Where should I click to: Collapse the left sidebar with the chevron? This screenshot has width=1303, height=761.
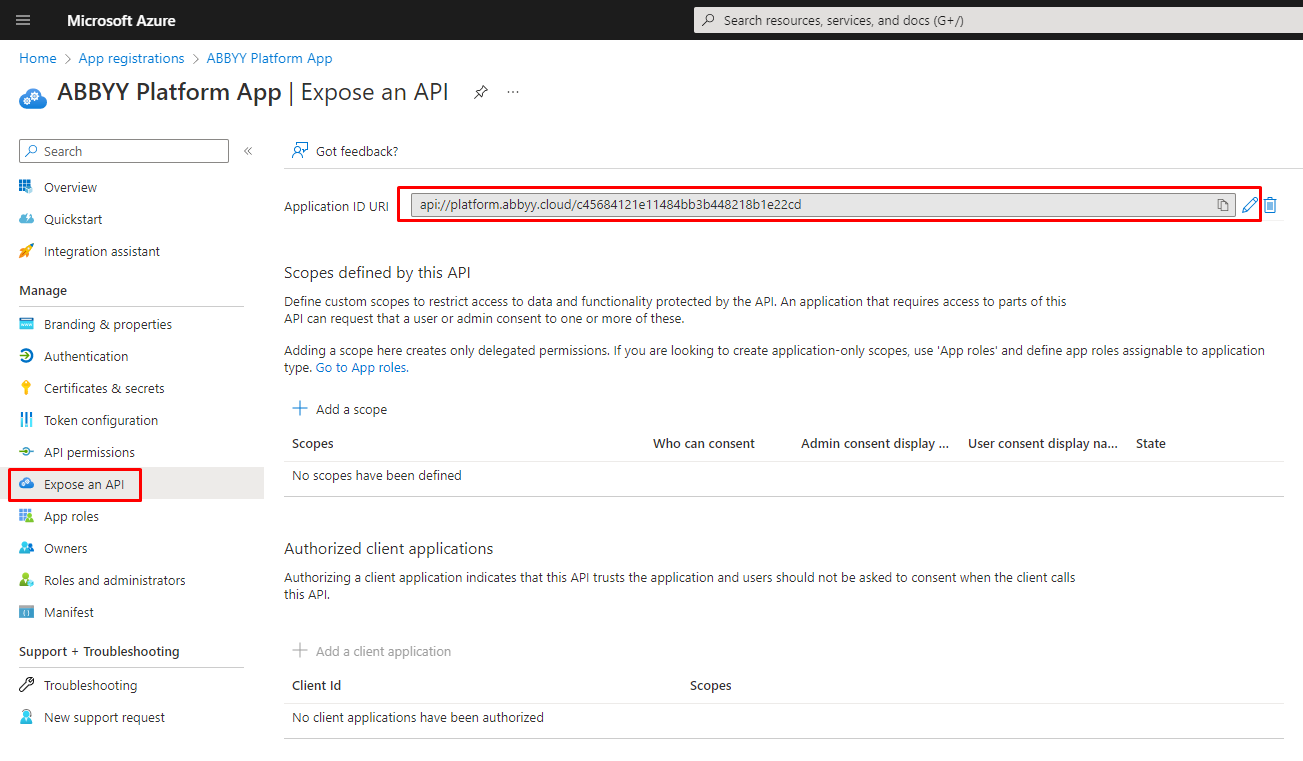pyautogui.click(x=248, y=151)
